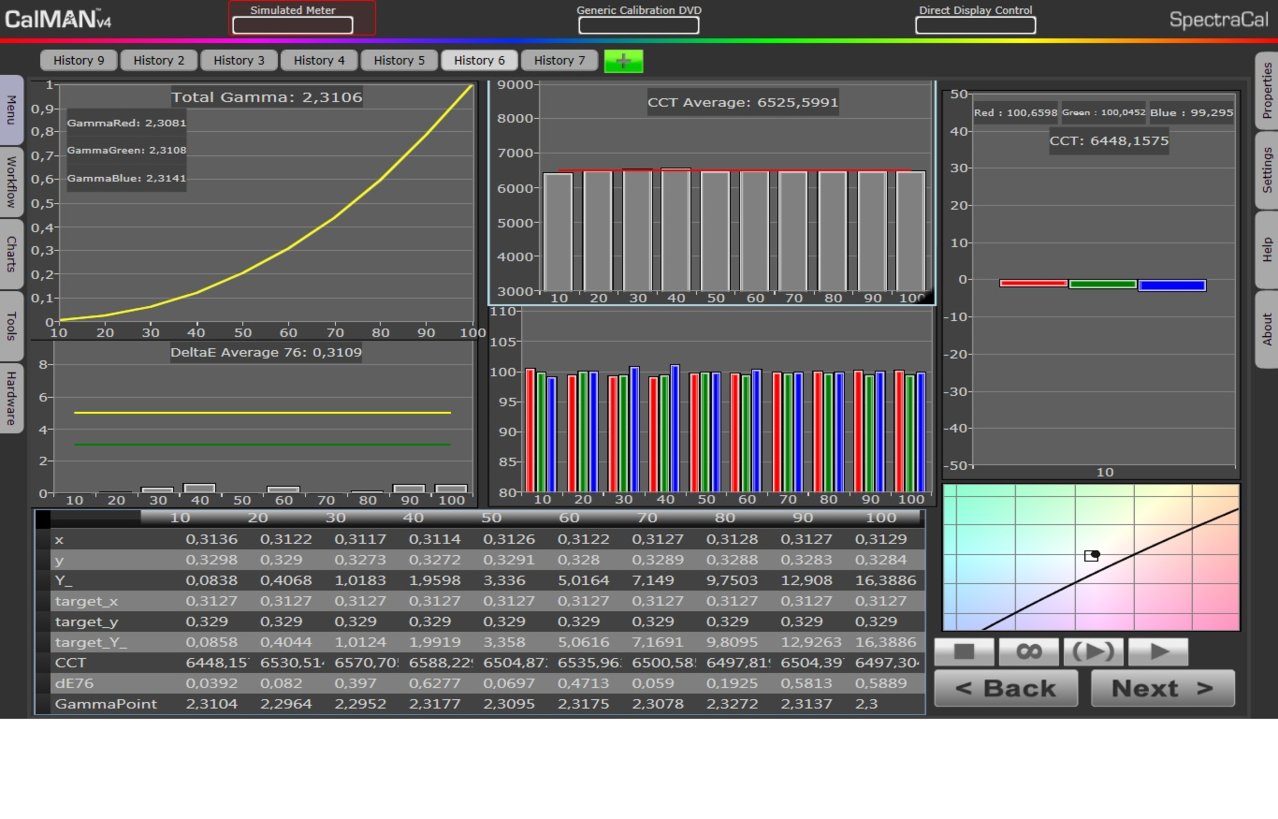Screen dimensions: 1278x819
Task: Click the Total Gamma label
Action: point(267,97)
